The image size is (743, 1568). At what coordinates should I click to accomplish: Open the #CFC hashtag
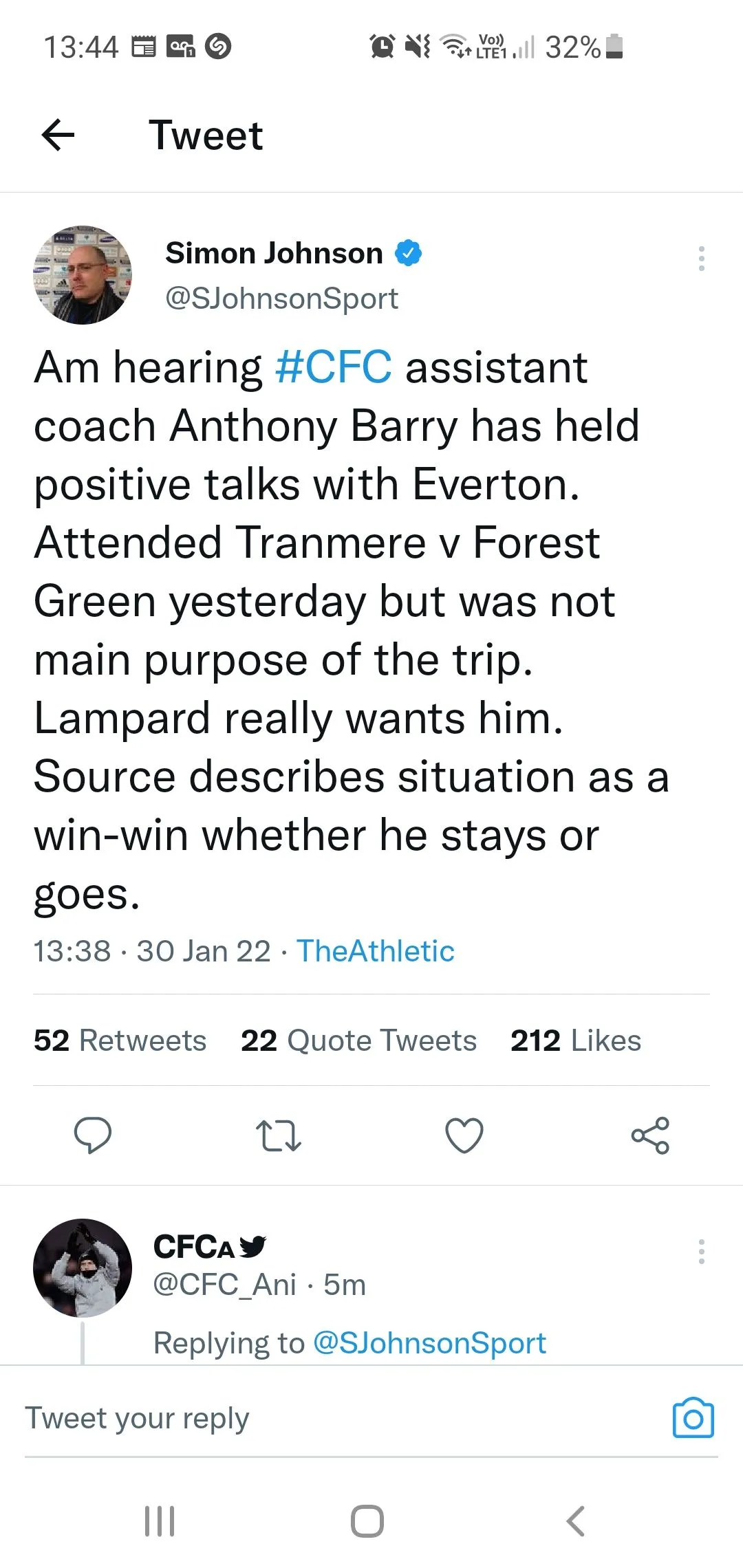point(333,367)
